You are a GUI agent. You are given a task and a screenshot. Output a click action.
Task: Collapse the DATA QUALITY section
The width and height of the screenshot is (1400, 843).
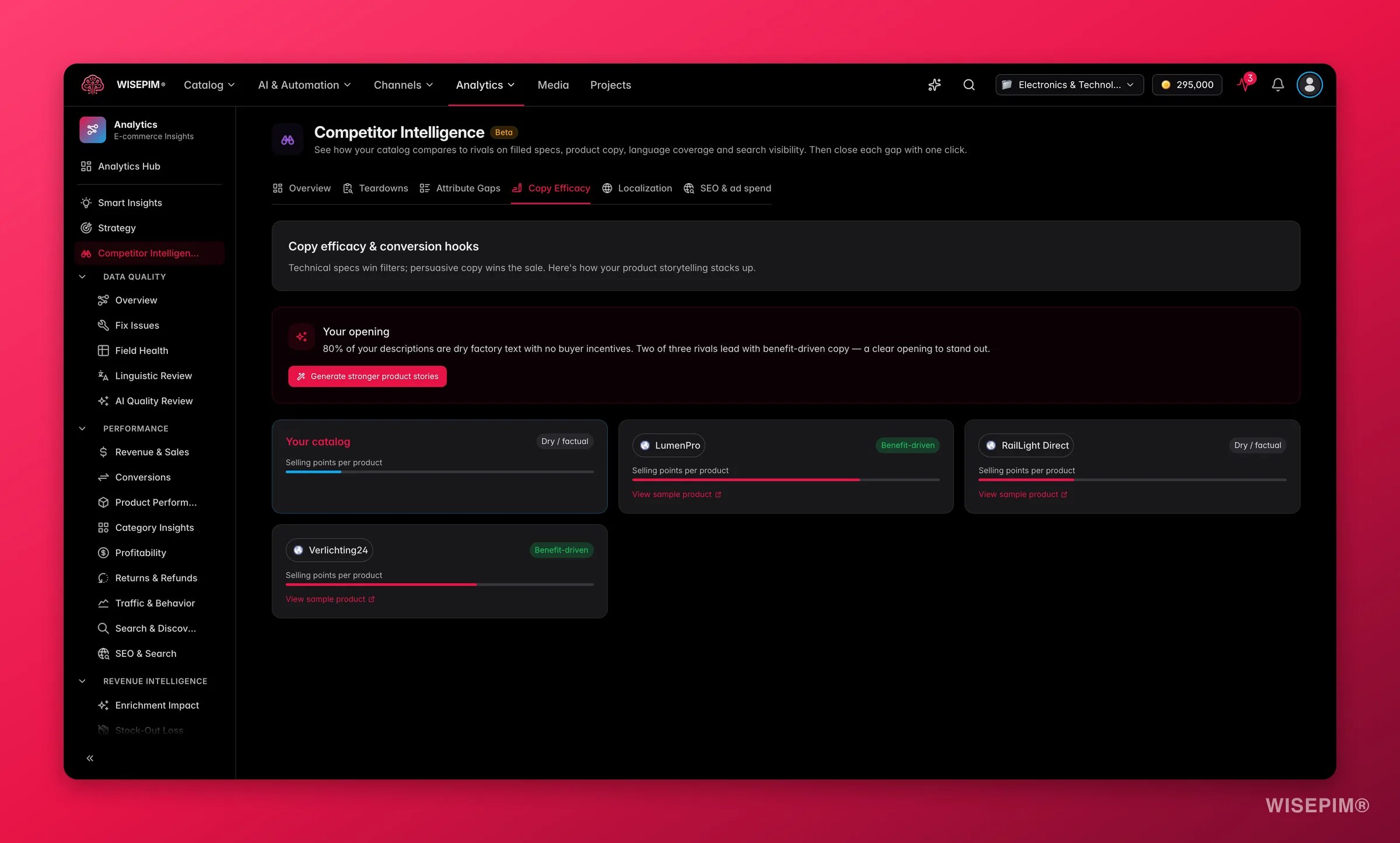[x=82, y=277]
